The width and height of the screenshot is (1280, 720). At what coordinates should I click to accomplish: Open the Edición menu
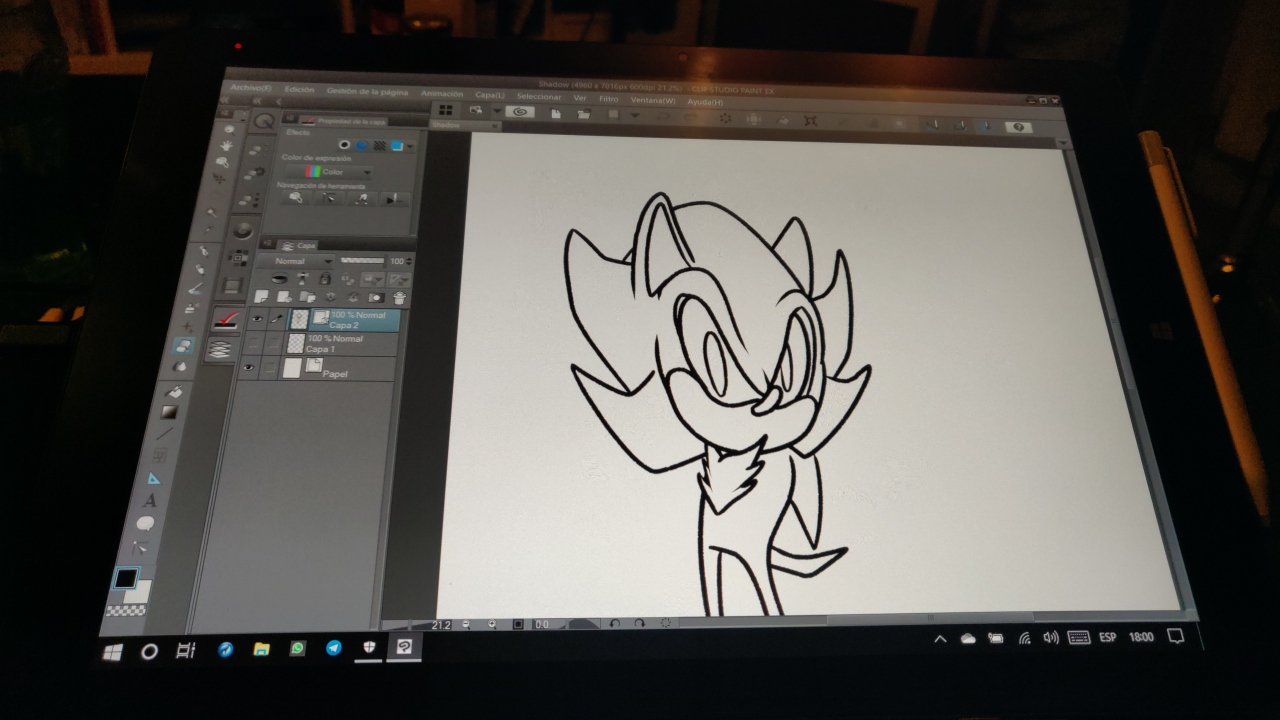click(299, 89)
